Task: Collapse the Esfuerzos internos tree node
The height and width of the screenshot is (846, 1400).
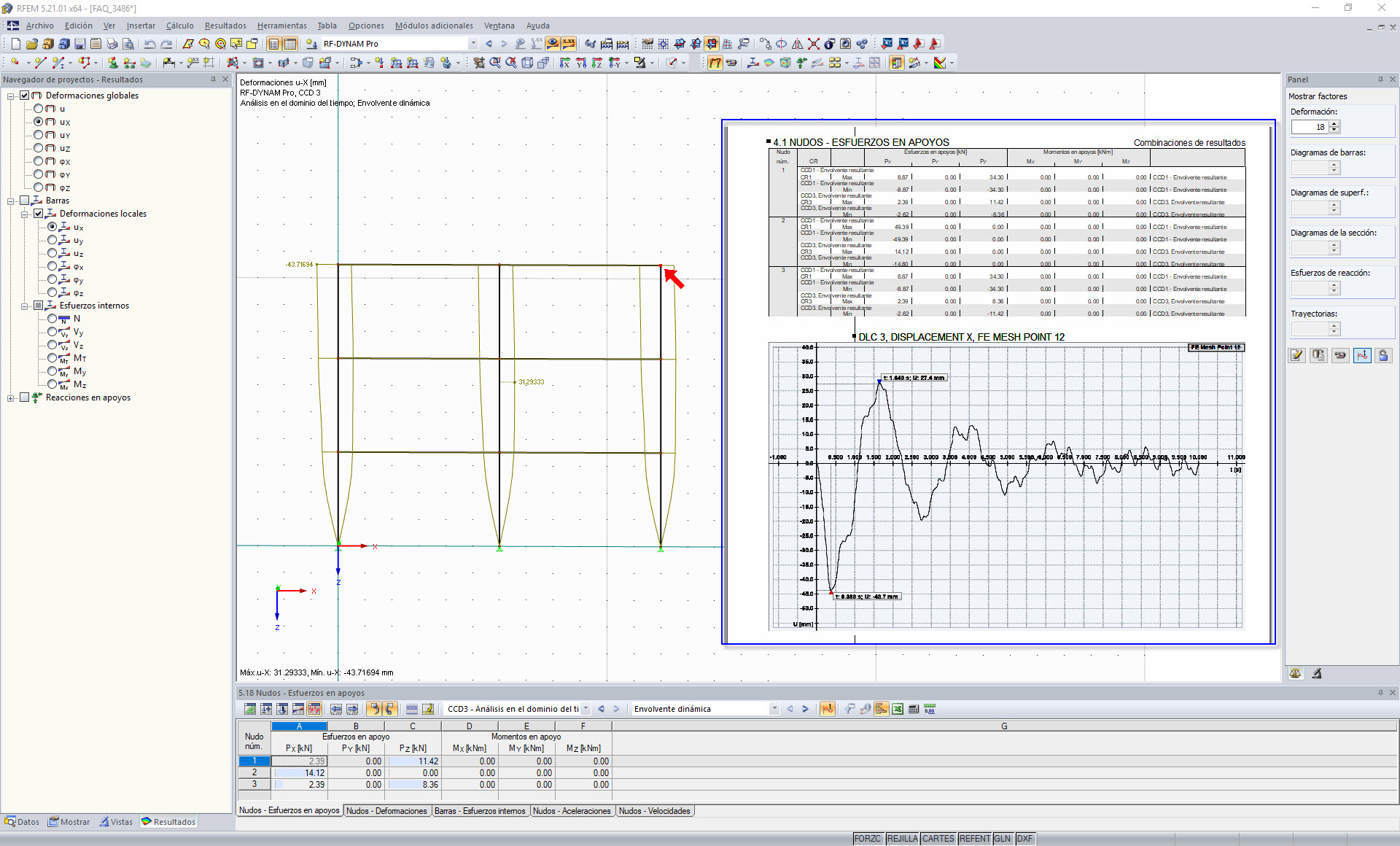Action: pyautogui.click(x=25, y=306)
